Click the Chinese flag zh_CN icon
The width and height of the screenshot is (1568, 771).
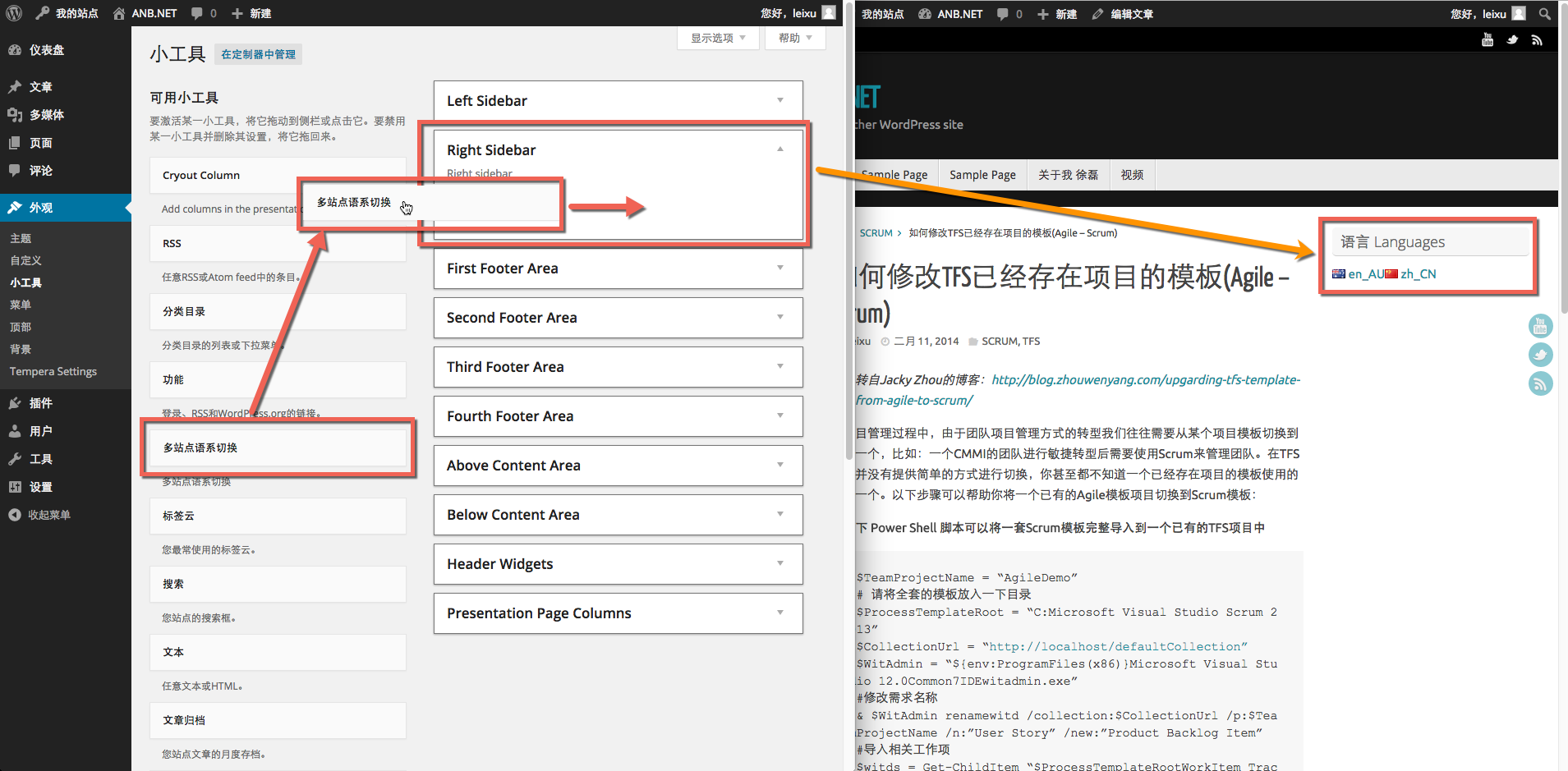tap(1391, 274)
